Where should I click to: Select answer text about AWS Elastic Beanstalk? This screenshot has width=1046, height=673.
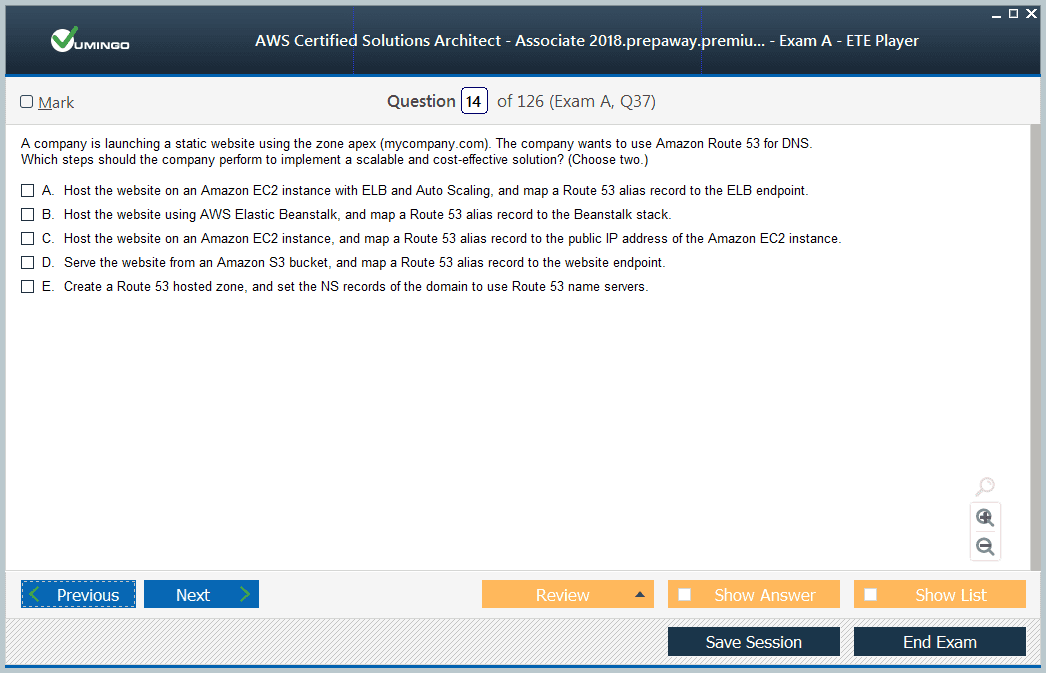[368, 215]
